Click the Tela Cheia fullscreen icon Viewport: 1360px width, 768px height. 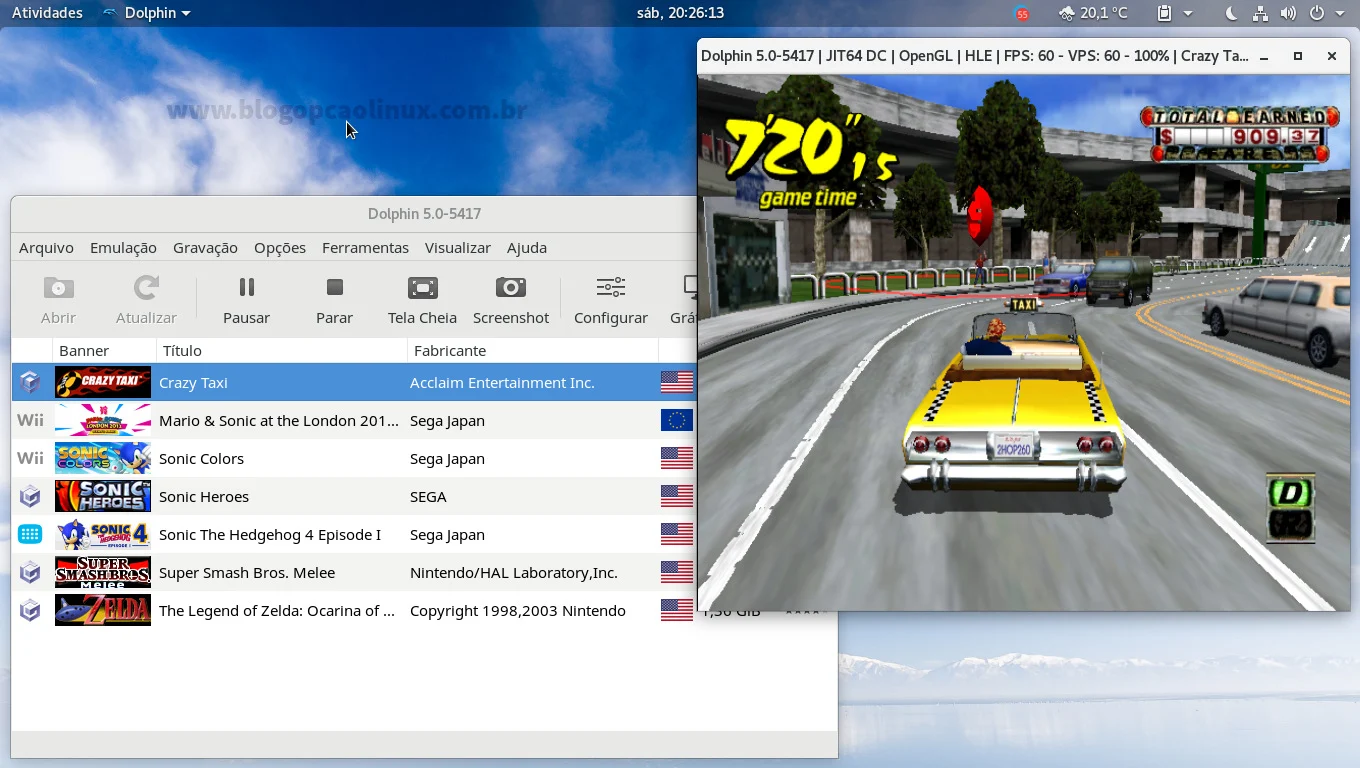(x=422, y=288)
